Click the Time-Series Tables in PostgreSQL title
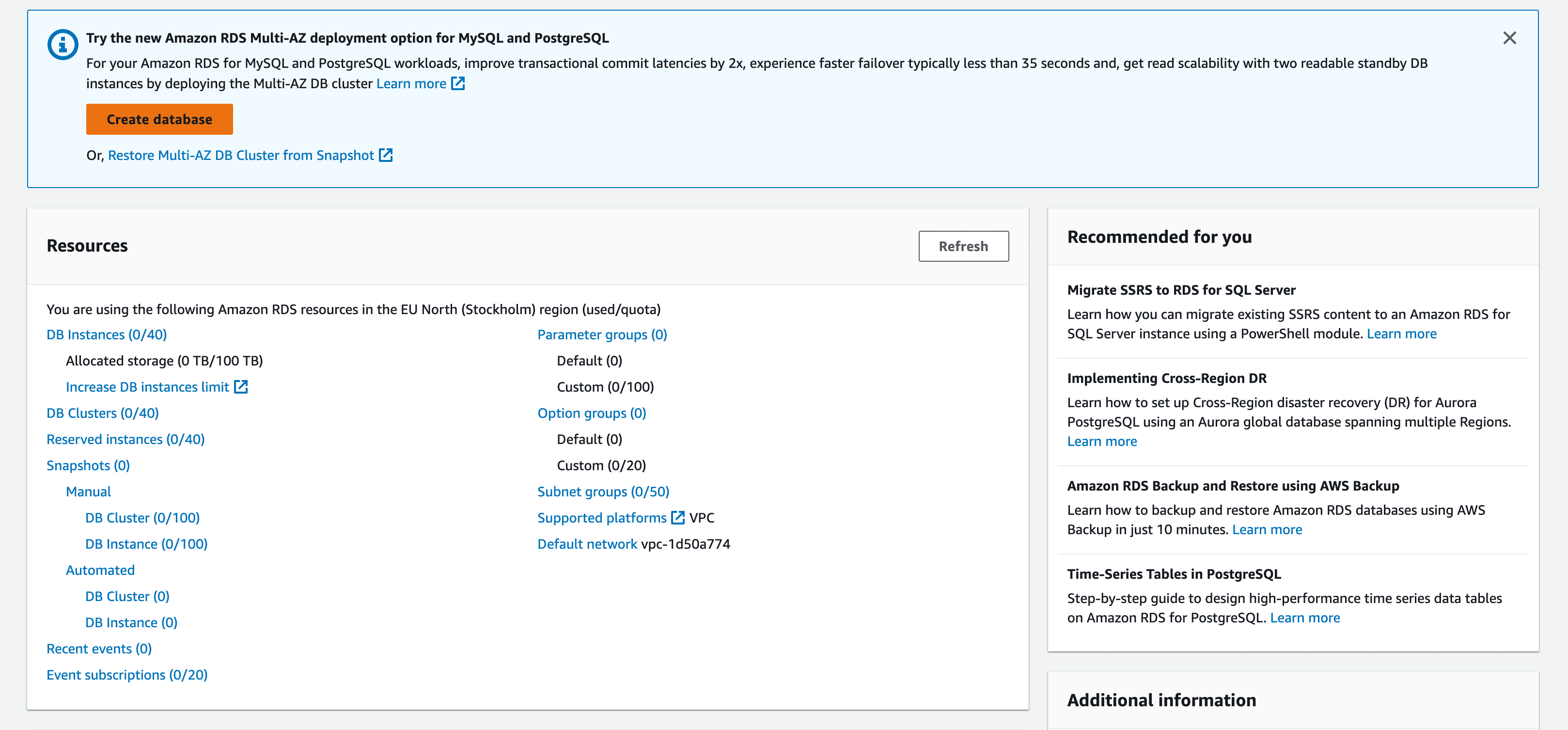Viewport: 1568px width, 730px height. pyautogui.click(x=1174, y=574)
